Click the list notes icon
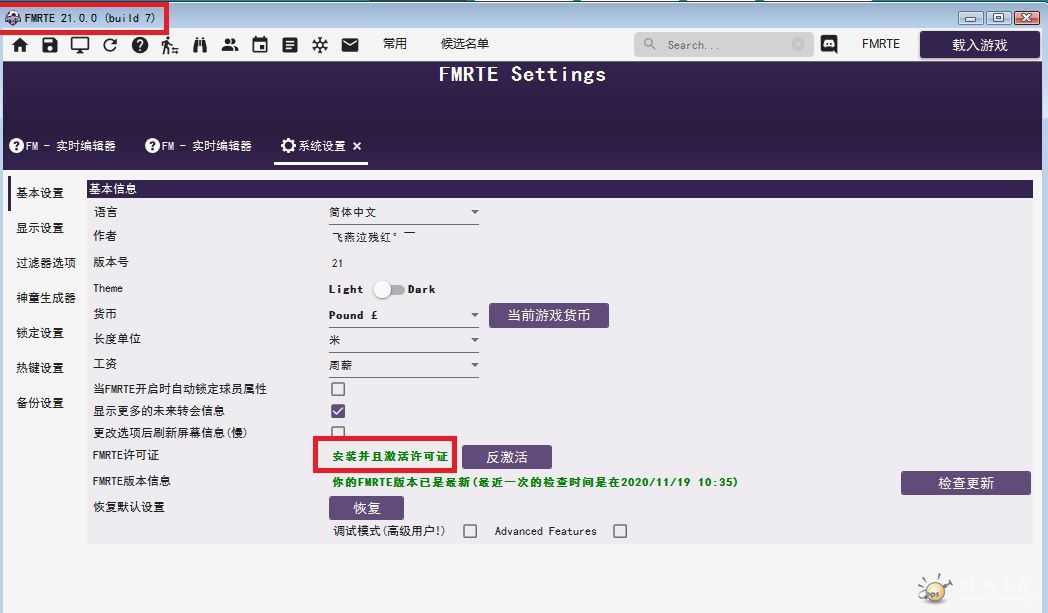This screenshot has width=1048, height=613. coord(290,45)
